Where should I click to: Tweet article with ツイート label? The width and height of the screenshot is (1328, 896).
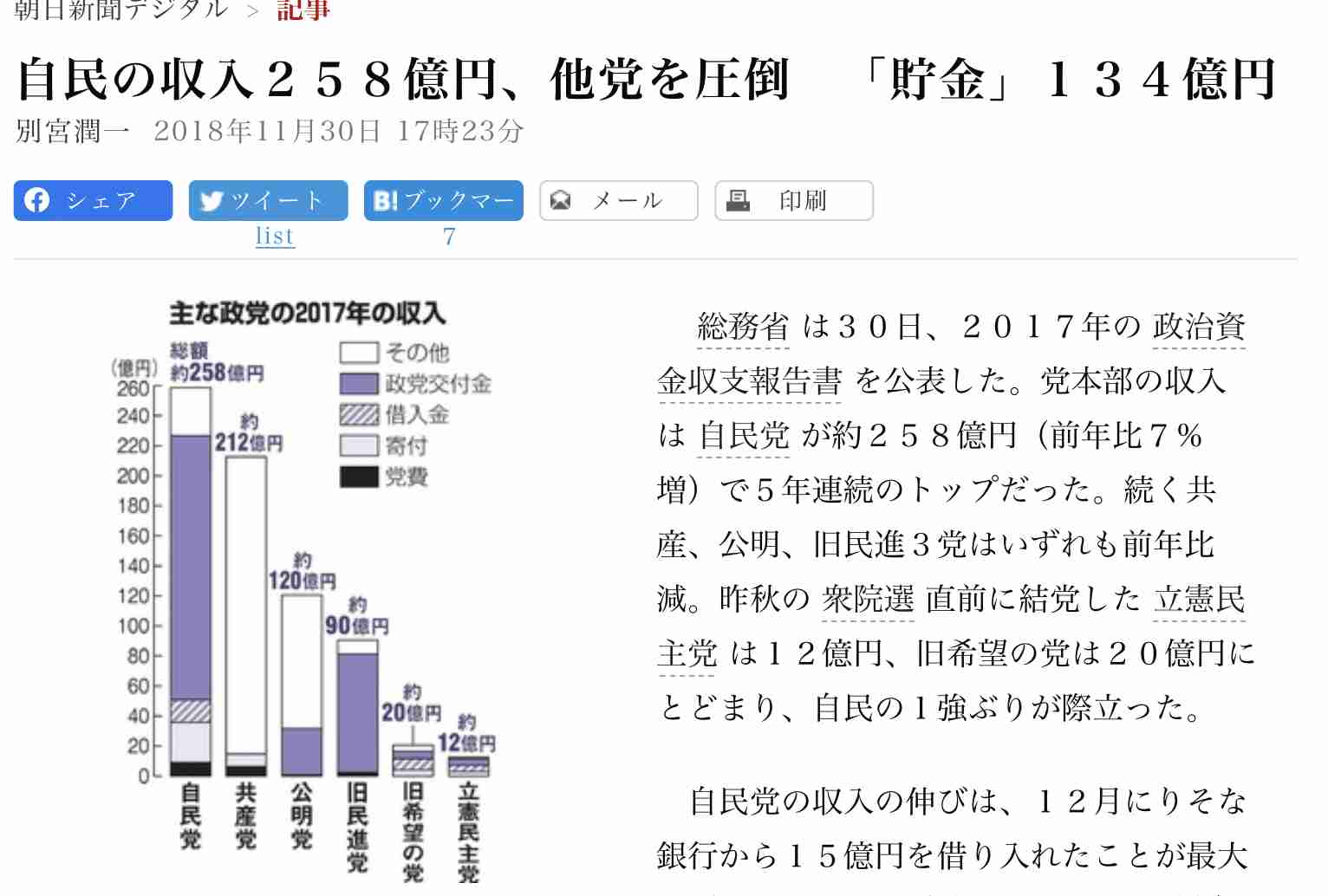tap(277, 201)
